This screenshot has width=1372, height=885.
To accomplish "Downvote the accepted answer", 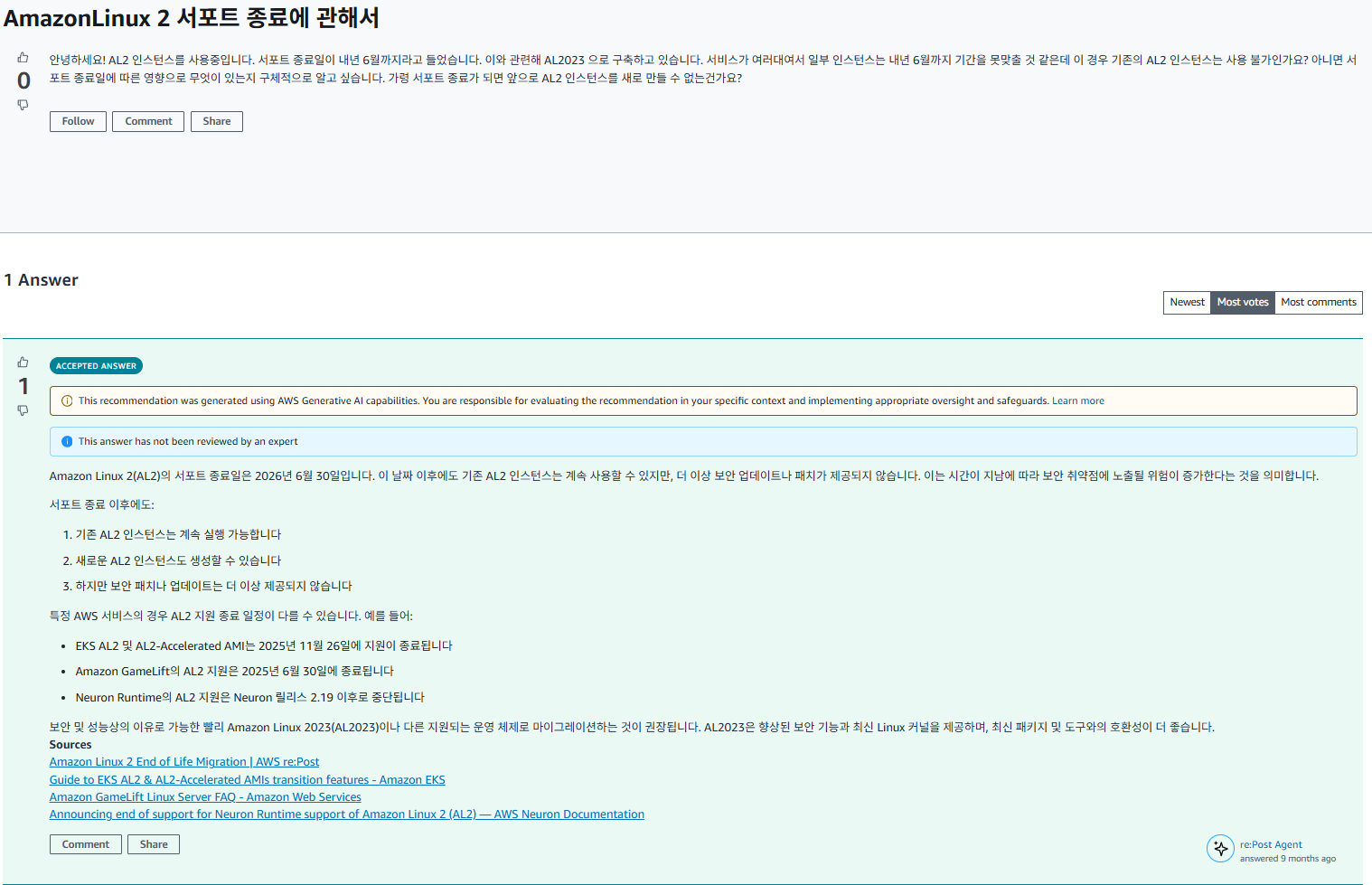I will [x=23, y=410].
